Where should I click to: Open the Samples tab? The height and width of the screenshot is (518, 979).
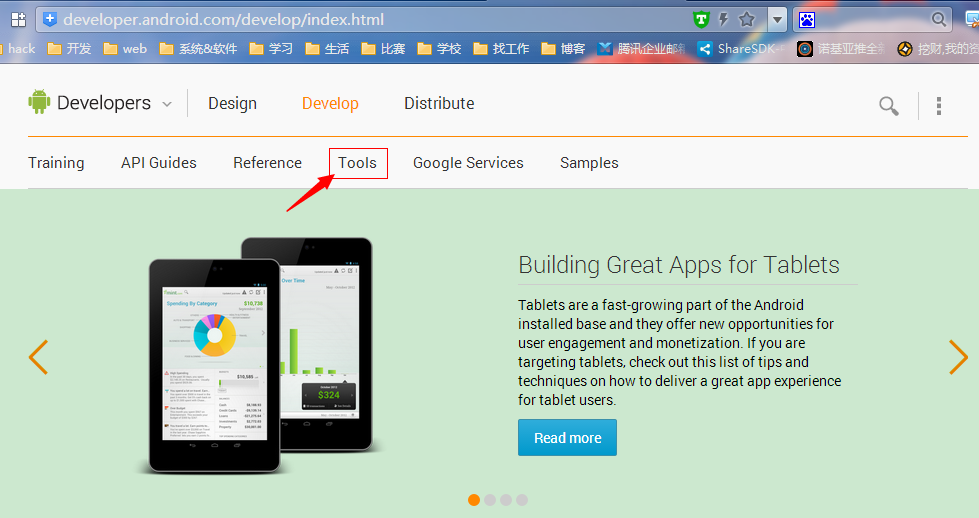589,163
